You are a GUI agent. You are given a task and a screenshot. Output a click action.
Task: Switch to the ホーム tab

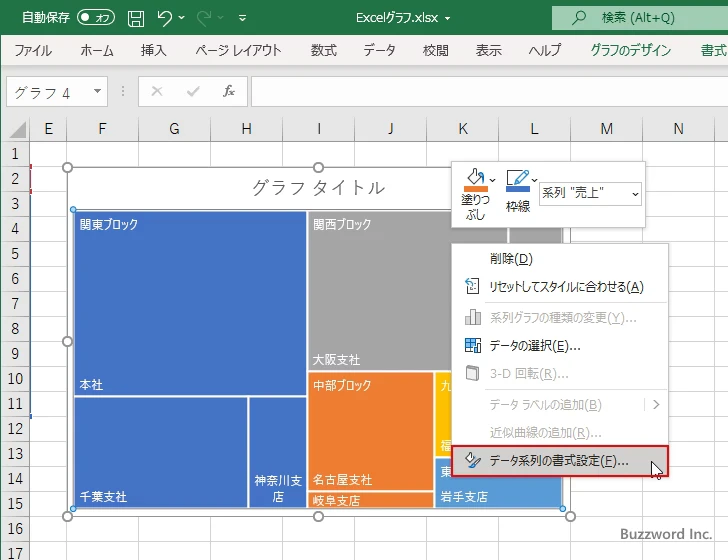pos(97,50)
